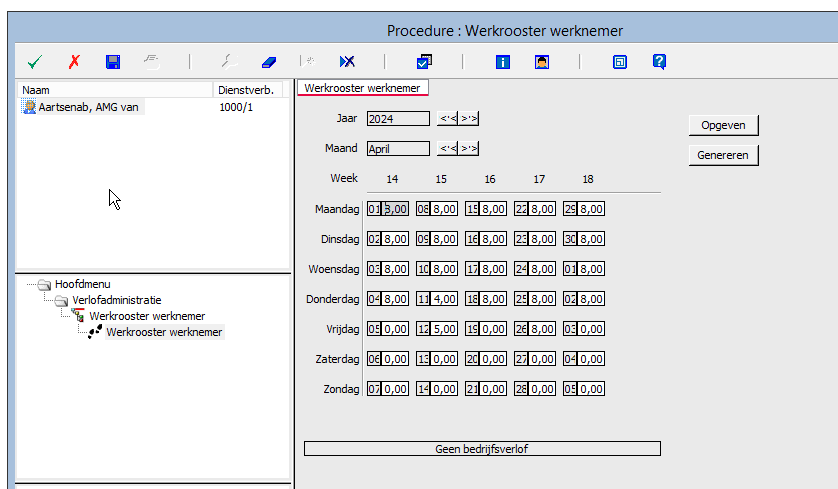Select the Hoofdmenu tree folder
The image size is (838, 489).
click(82, 284)
